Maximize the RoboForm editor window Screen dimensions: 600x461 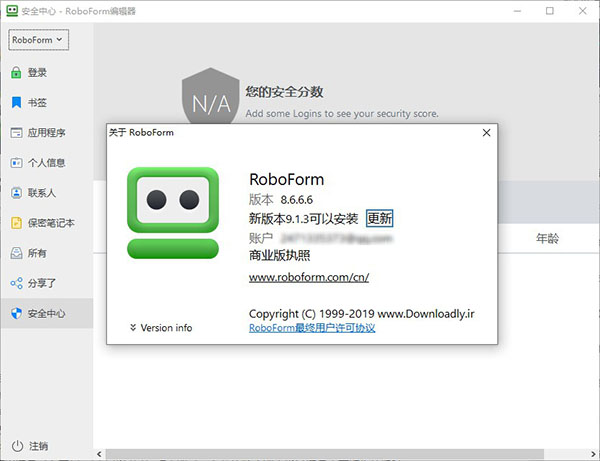549,11
